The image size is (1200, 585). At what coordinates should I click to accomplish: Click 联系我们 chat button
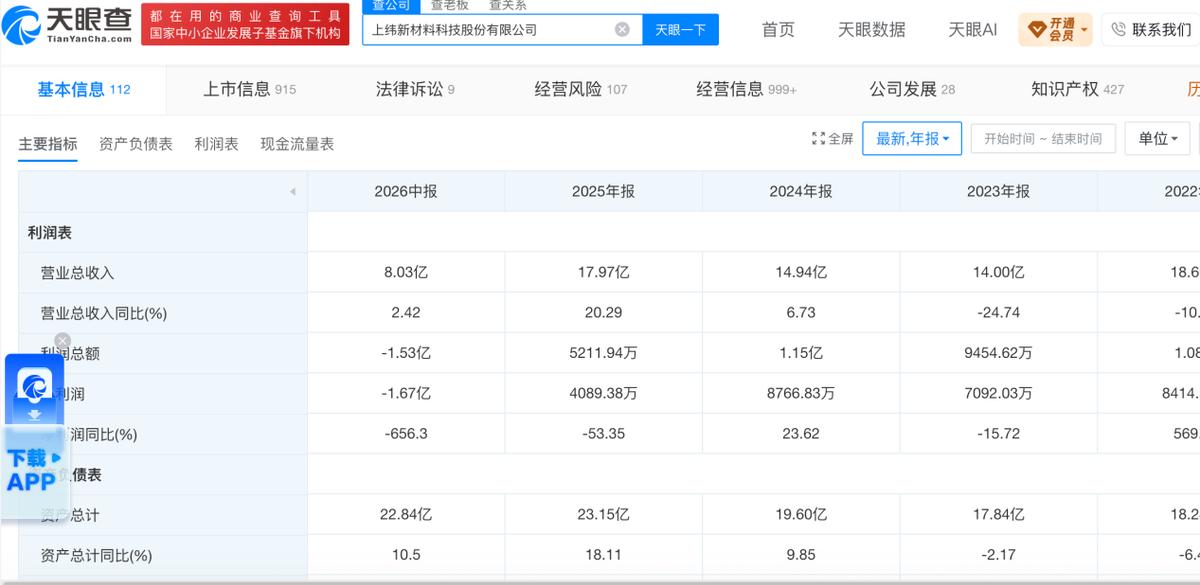[x=1151, y=30]
